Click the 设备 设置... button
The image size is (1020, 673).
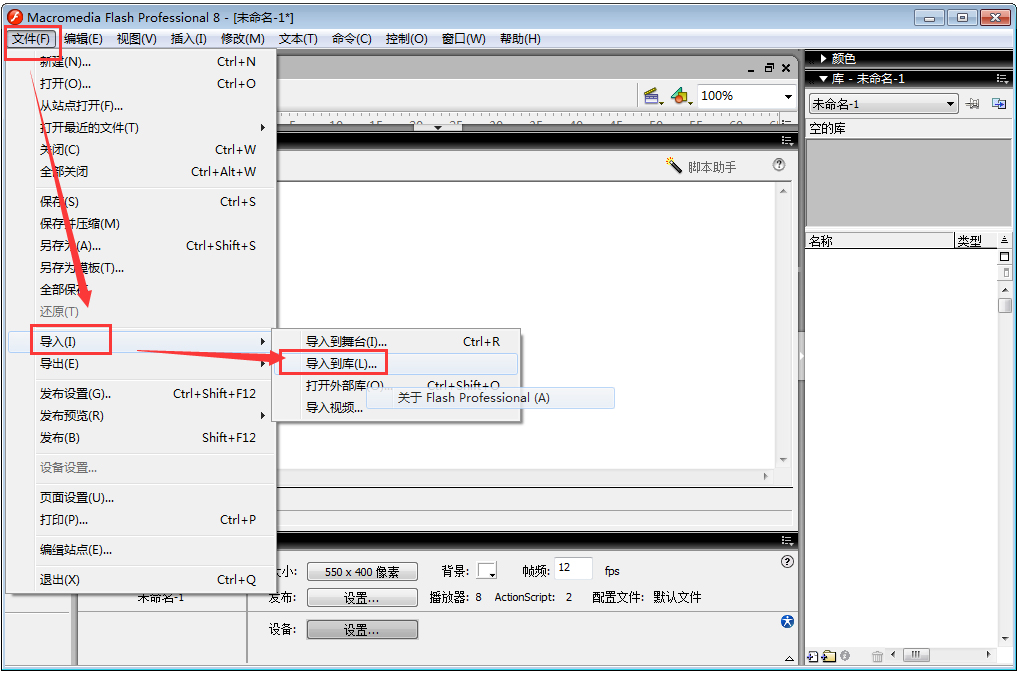[x=362, y=629]
